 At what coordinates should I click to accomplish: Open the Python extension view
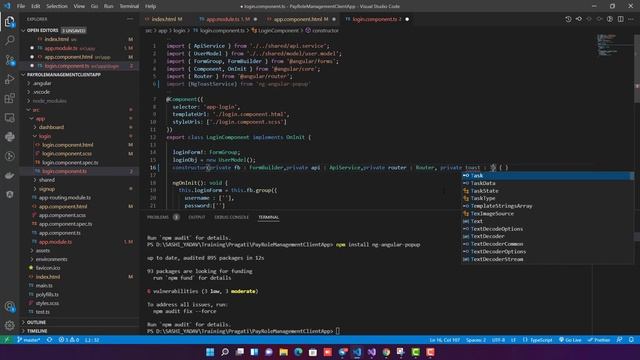click(9, 137)
